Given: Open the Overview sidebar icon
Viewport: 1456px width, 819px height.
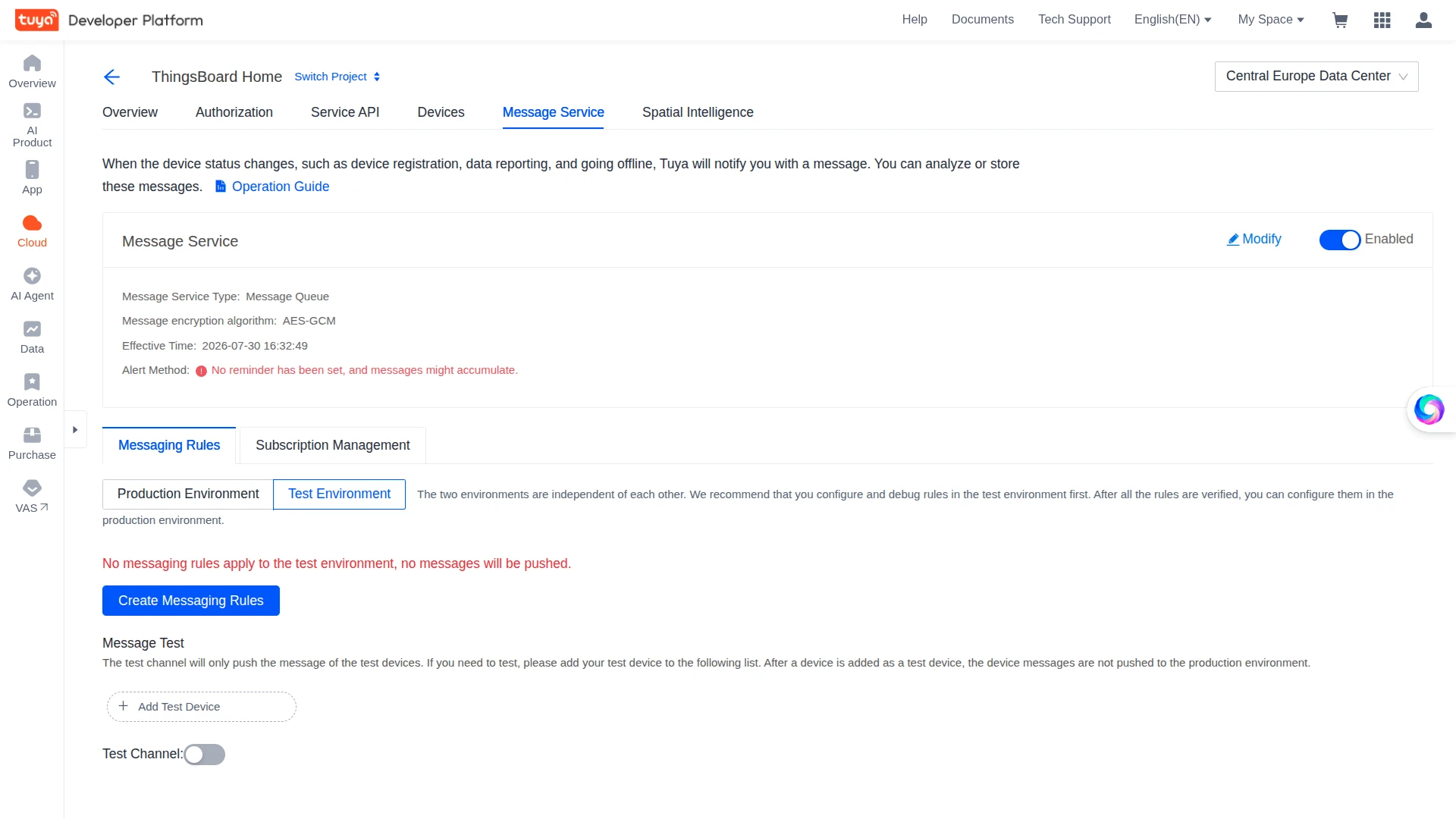Looking at the screenshot, I should tap(32, 71).
